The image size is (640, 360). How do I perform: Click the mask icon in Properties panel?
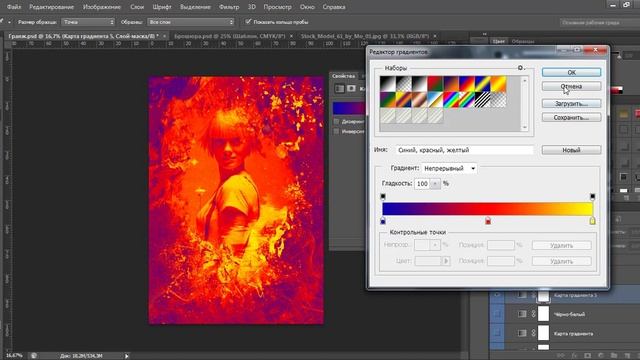coord(351,89)
